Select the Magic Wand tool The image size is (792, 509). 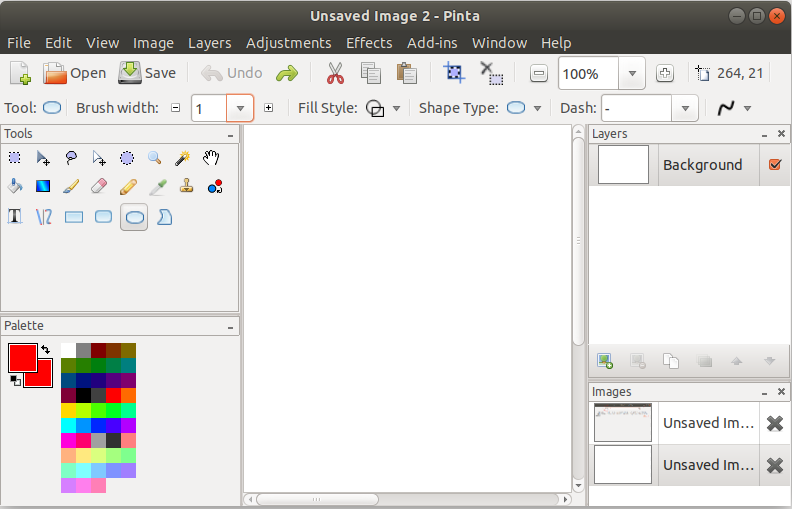pos(182,158)
